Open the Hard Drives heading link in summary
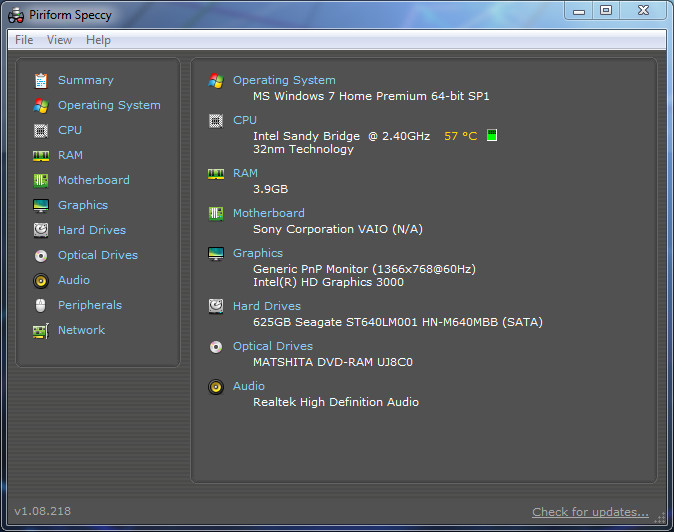 coord(267,306)
